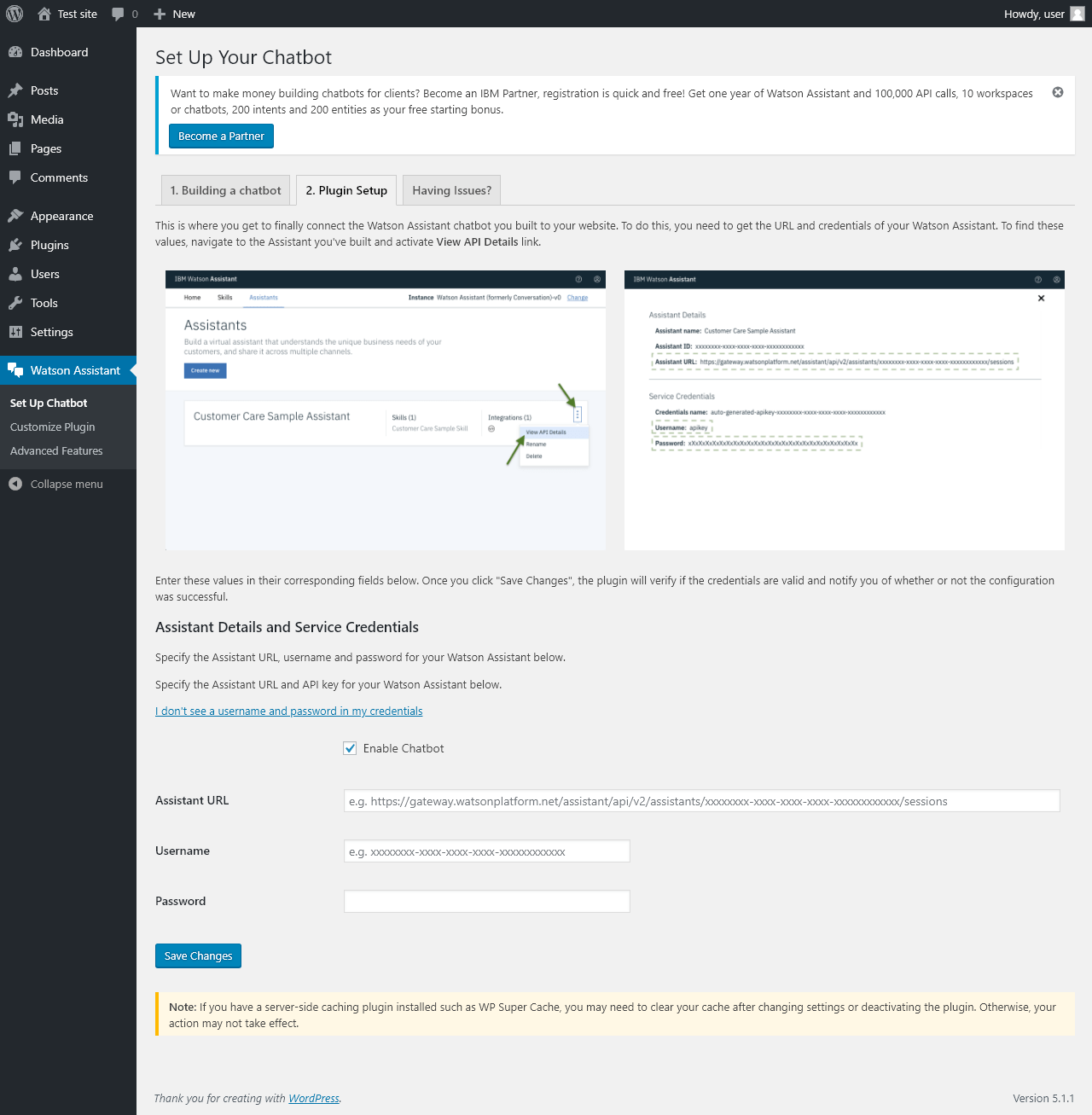Open the Settings menu label
The width and height of the screenshot is (1092, 1115).
click(x=52, y=332)
